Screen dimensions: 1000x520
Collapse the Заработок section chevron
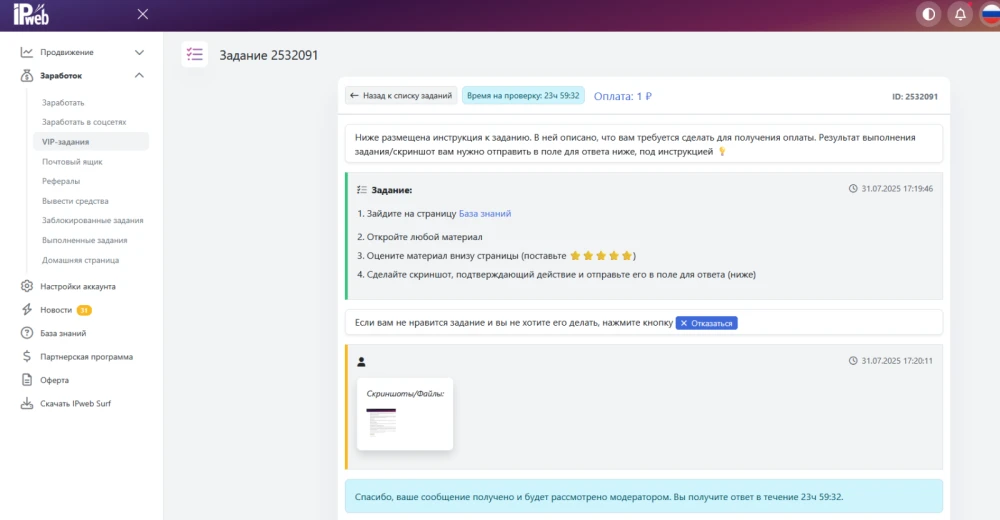coord(139,75)
